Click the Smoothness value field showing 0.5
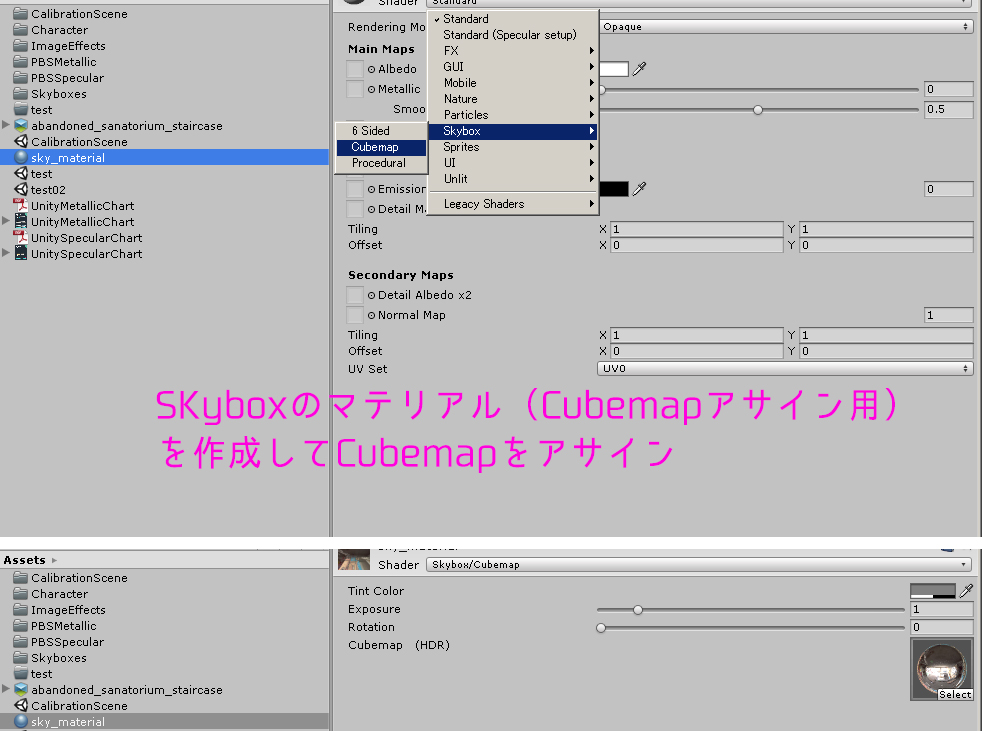Viewport: 982px width, 731px height. pyautogui.click(x=949, y=110)
